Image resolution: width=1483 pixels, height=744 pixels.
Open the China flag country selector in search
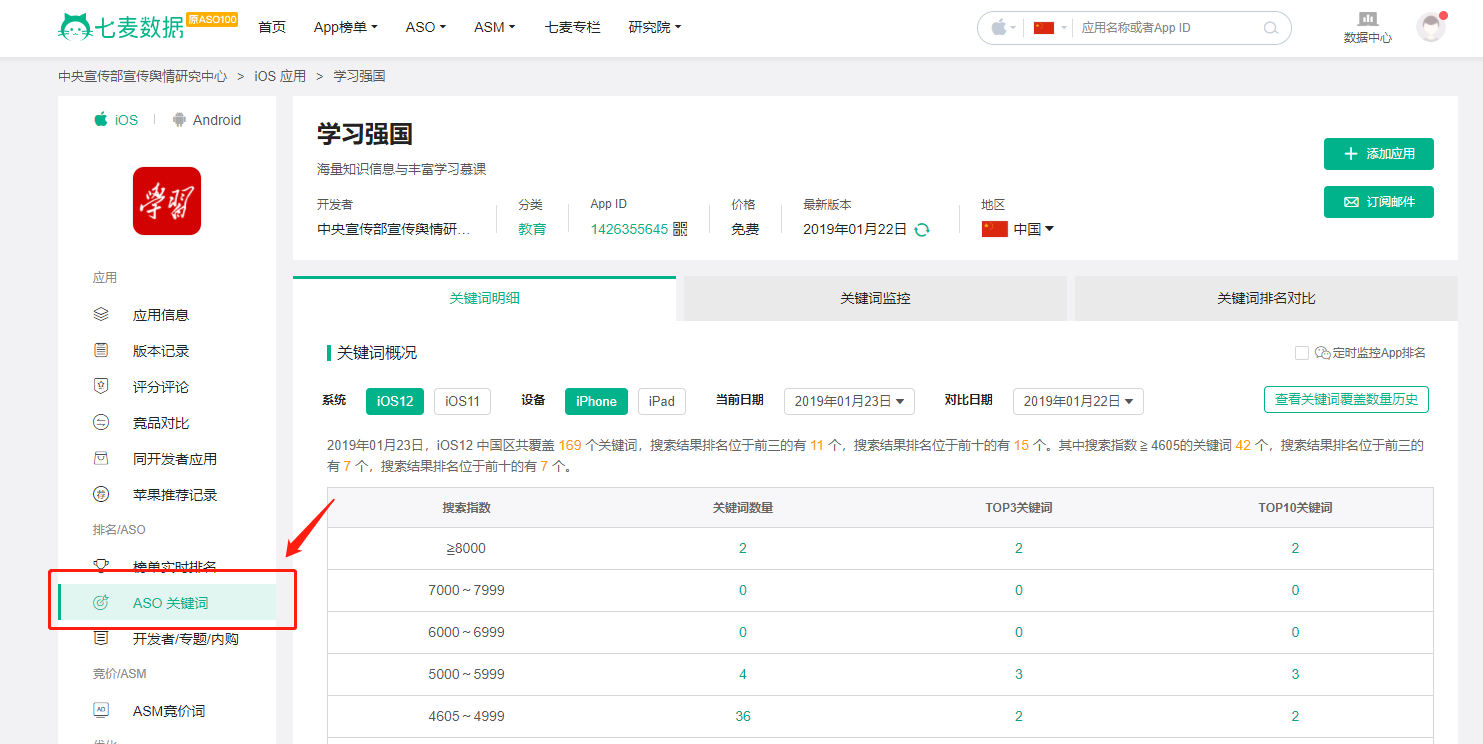point(1050,28)
